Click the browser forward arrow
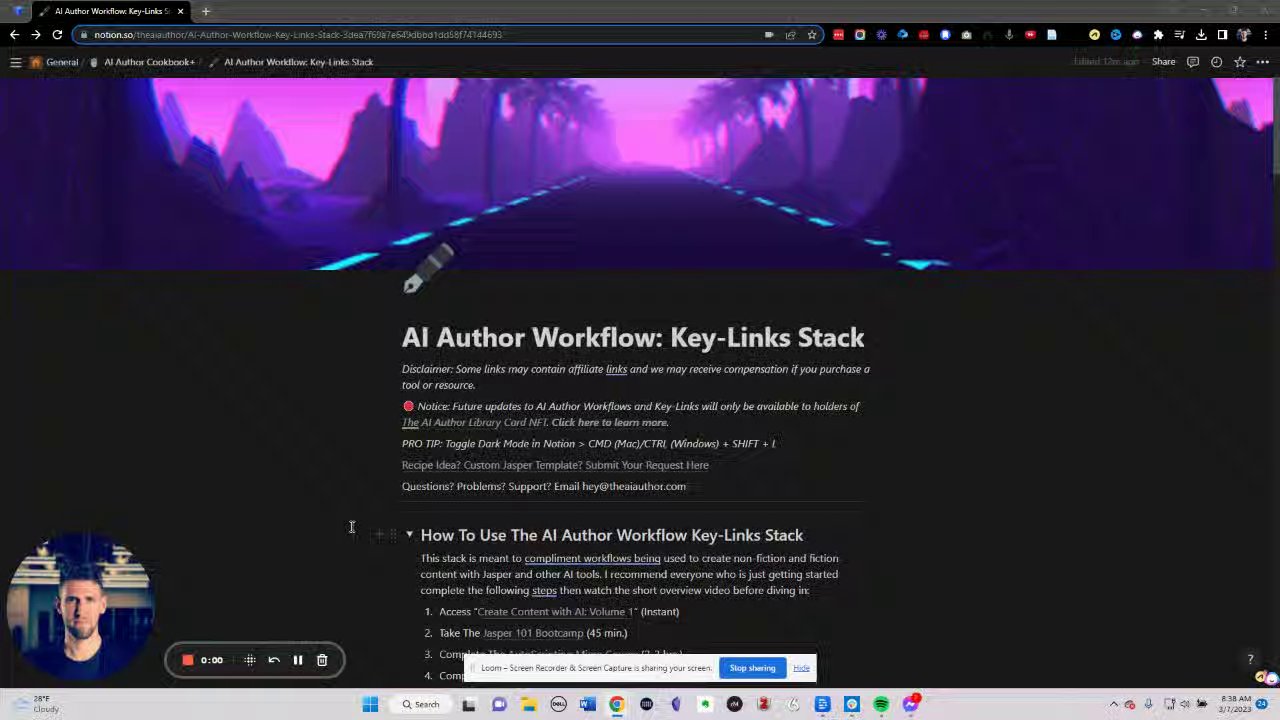Image resolution: width=1280 pixels, height=720 pixels. coord(35,35)
